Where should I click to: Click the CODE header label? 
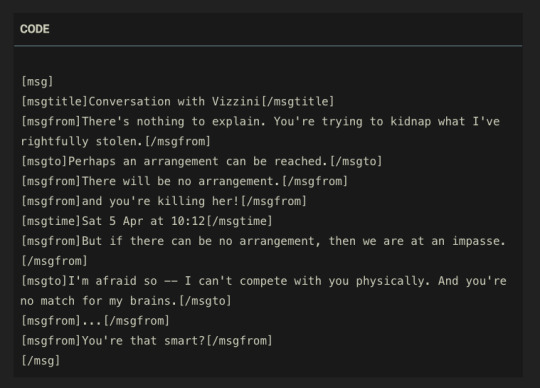(x=34, y=29)
